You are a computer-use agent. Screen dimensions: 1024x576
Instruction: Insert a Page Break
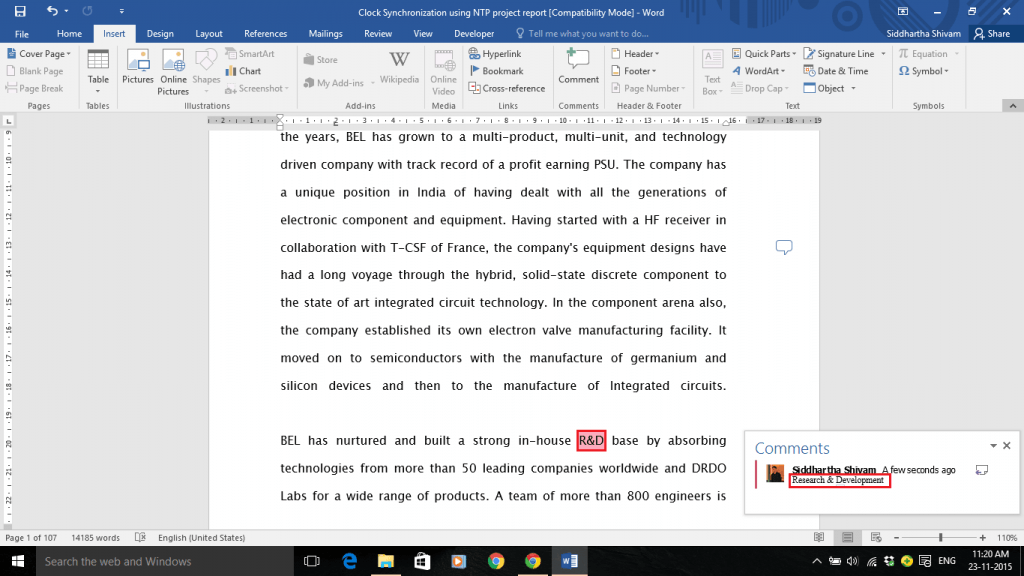(40, 87)
